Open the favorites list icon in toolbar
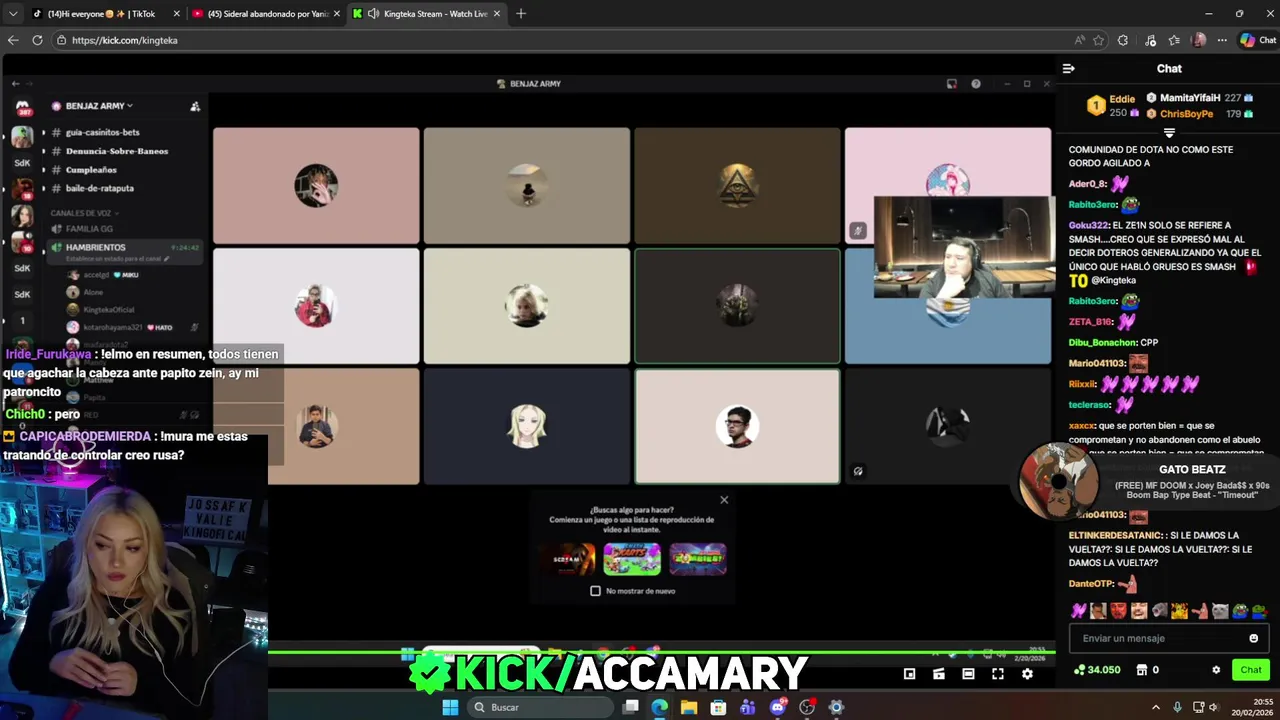1280x720 pixels. 1174,40
